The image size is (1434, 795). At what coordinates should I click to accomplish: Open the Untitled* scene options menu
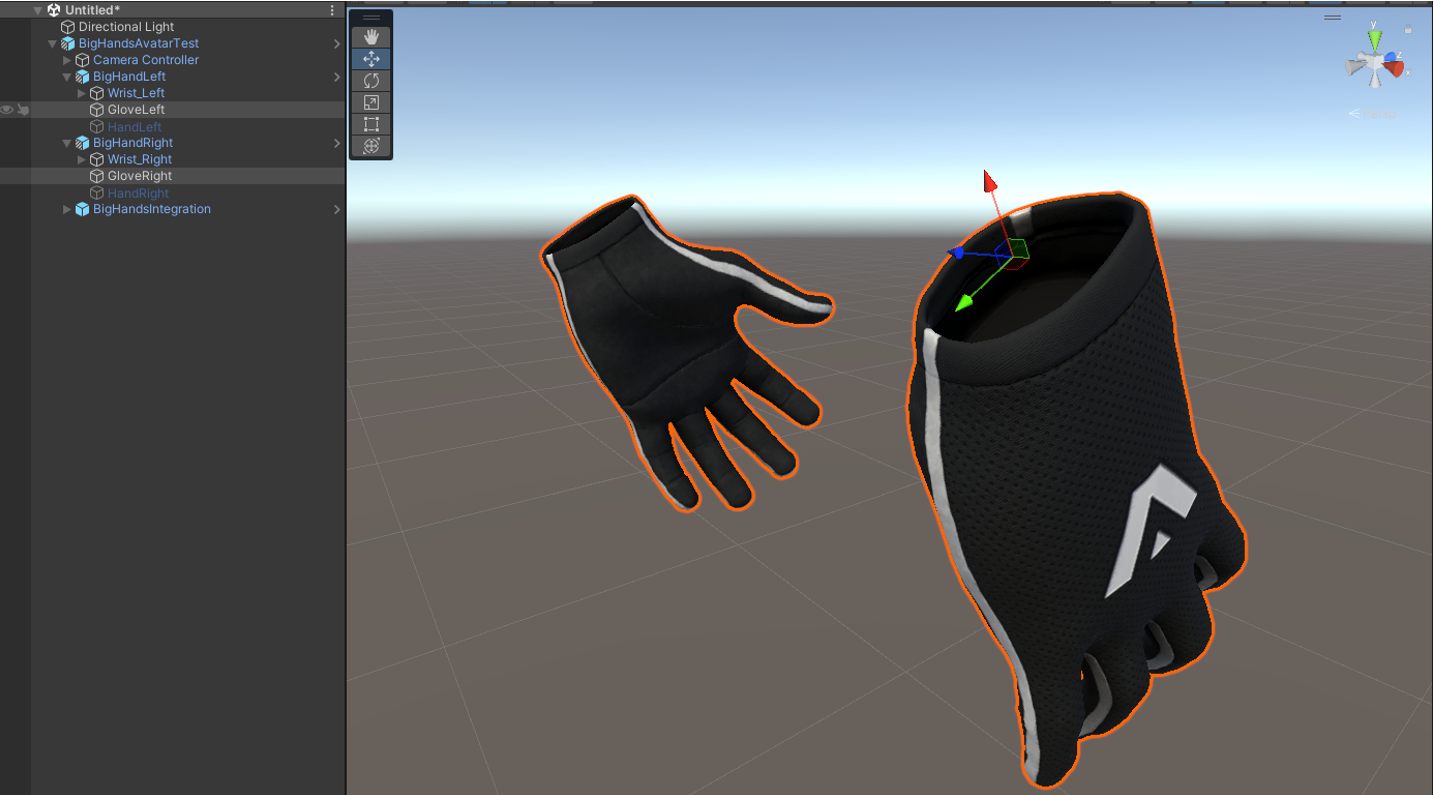coord(333,10)
